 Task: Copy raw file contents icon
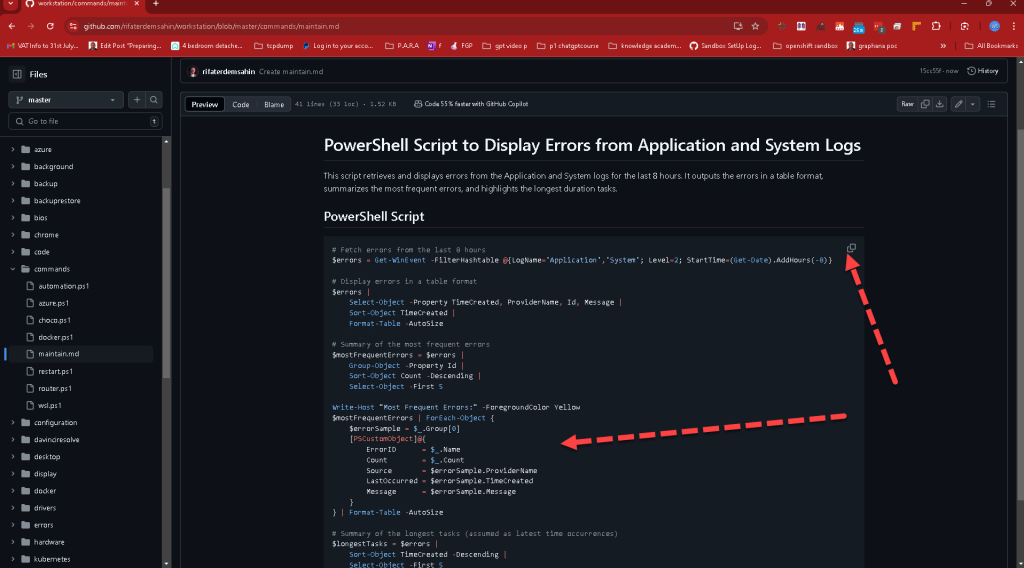click(x=925, y=104)
